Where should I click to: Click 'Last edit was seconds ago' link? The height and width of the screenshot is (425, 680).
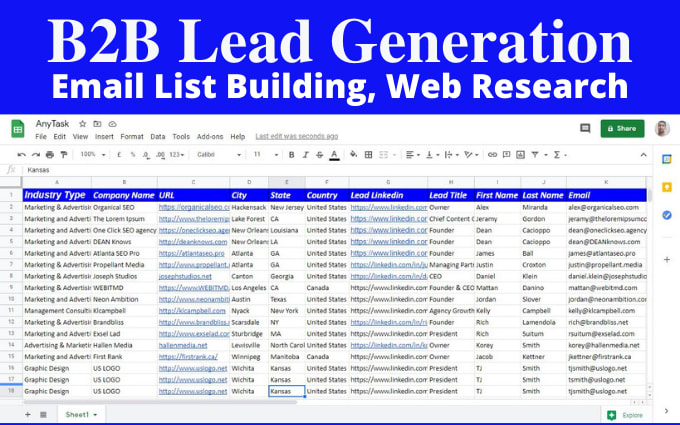297,137
